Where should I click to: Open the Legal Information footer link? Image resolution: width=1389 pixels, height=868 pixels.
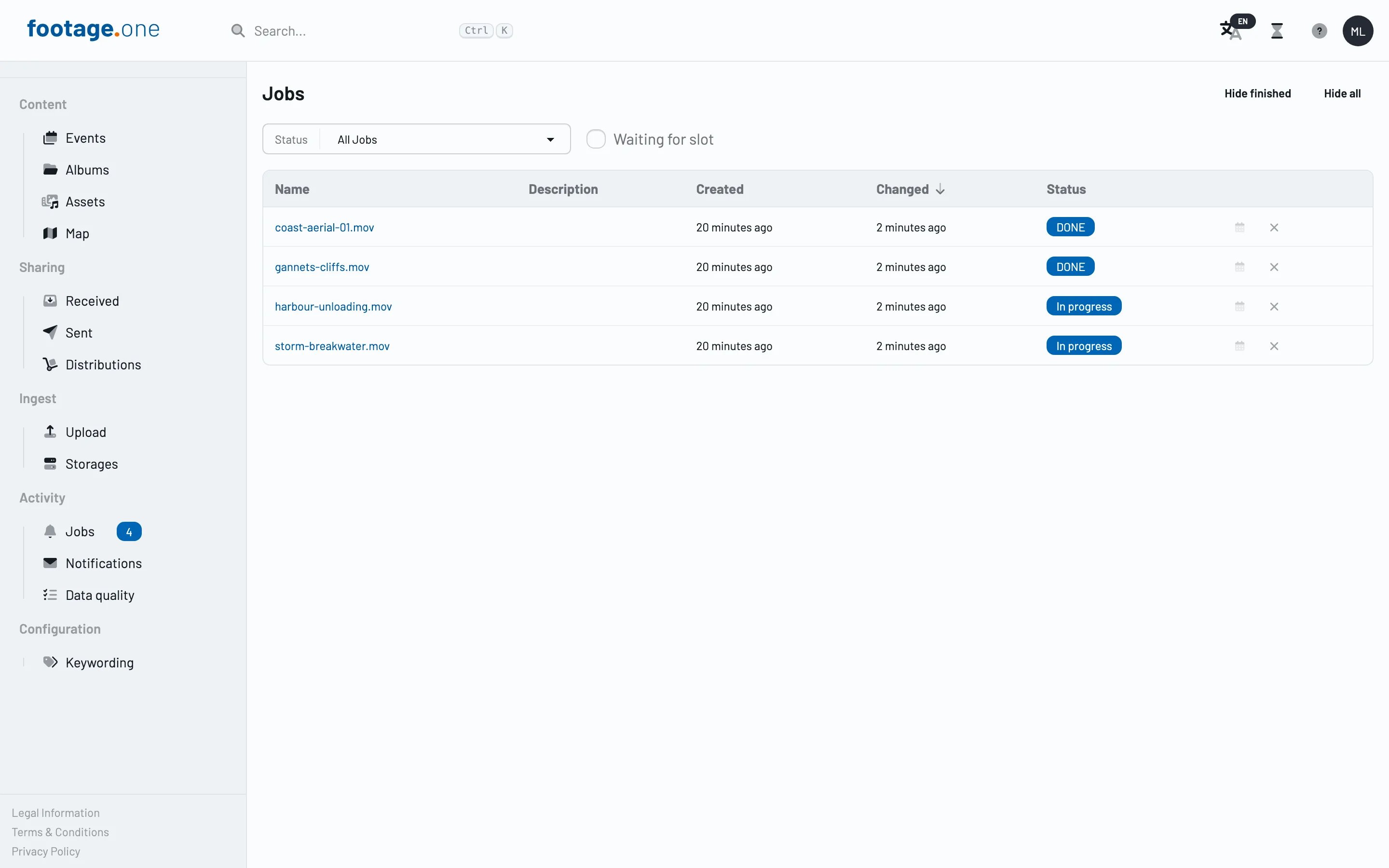pos(55,813)
